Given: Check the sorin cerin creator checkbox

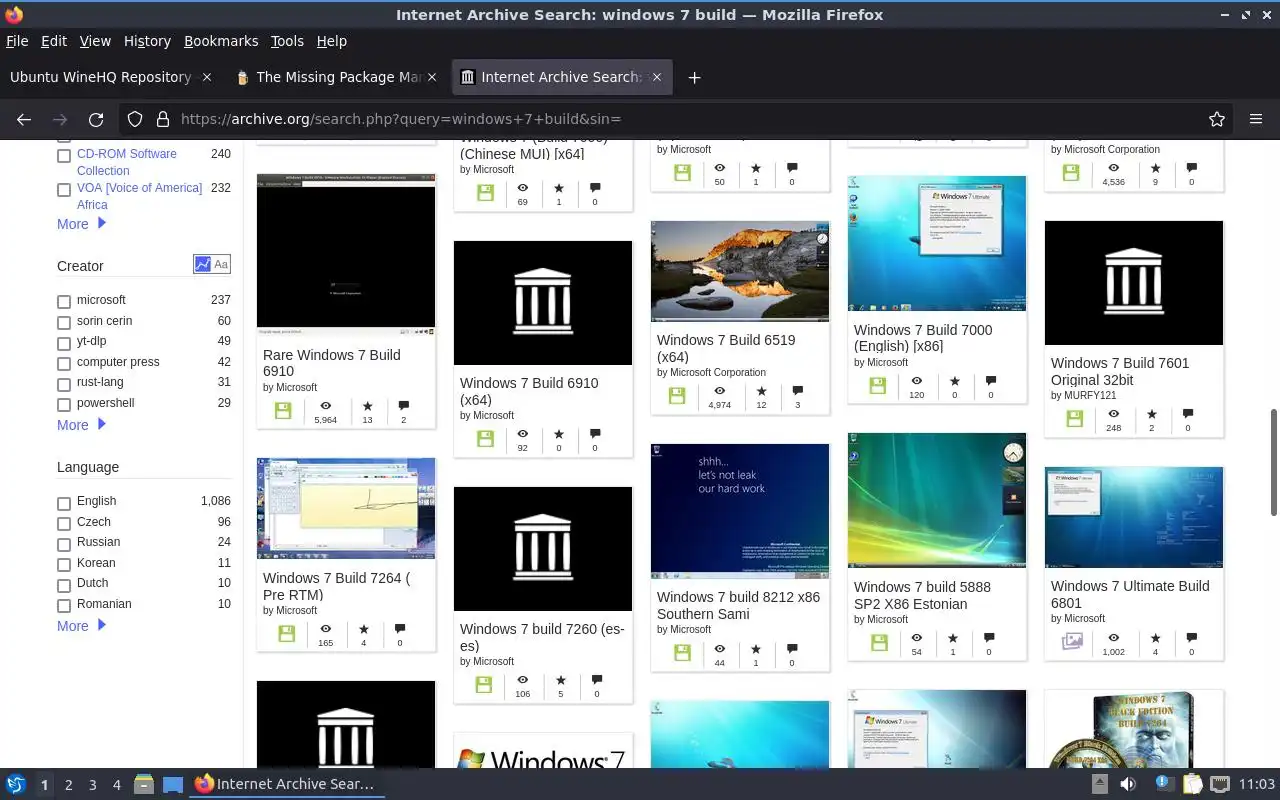Looking at the screenshot, I should (64, 322).
